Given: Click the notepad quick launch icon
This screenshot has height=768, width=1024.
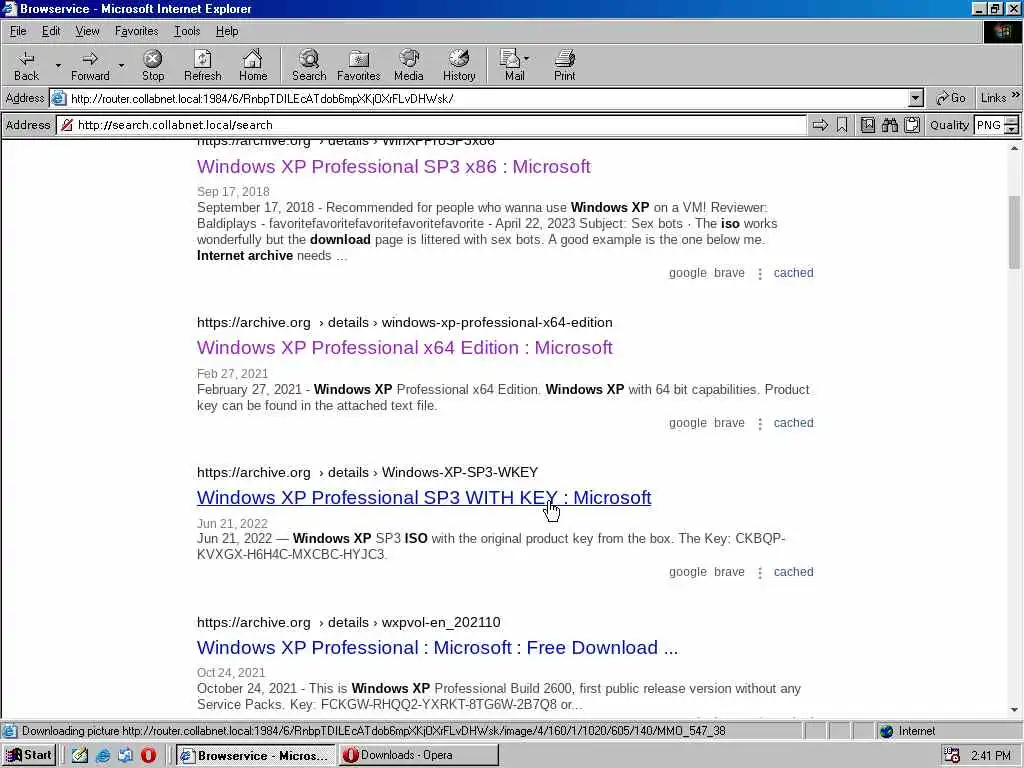Looking at the screenshot, I should coord(80,755).
